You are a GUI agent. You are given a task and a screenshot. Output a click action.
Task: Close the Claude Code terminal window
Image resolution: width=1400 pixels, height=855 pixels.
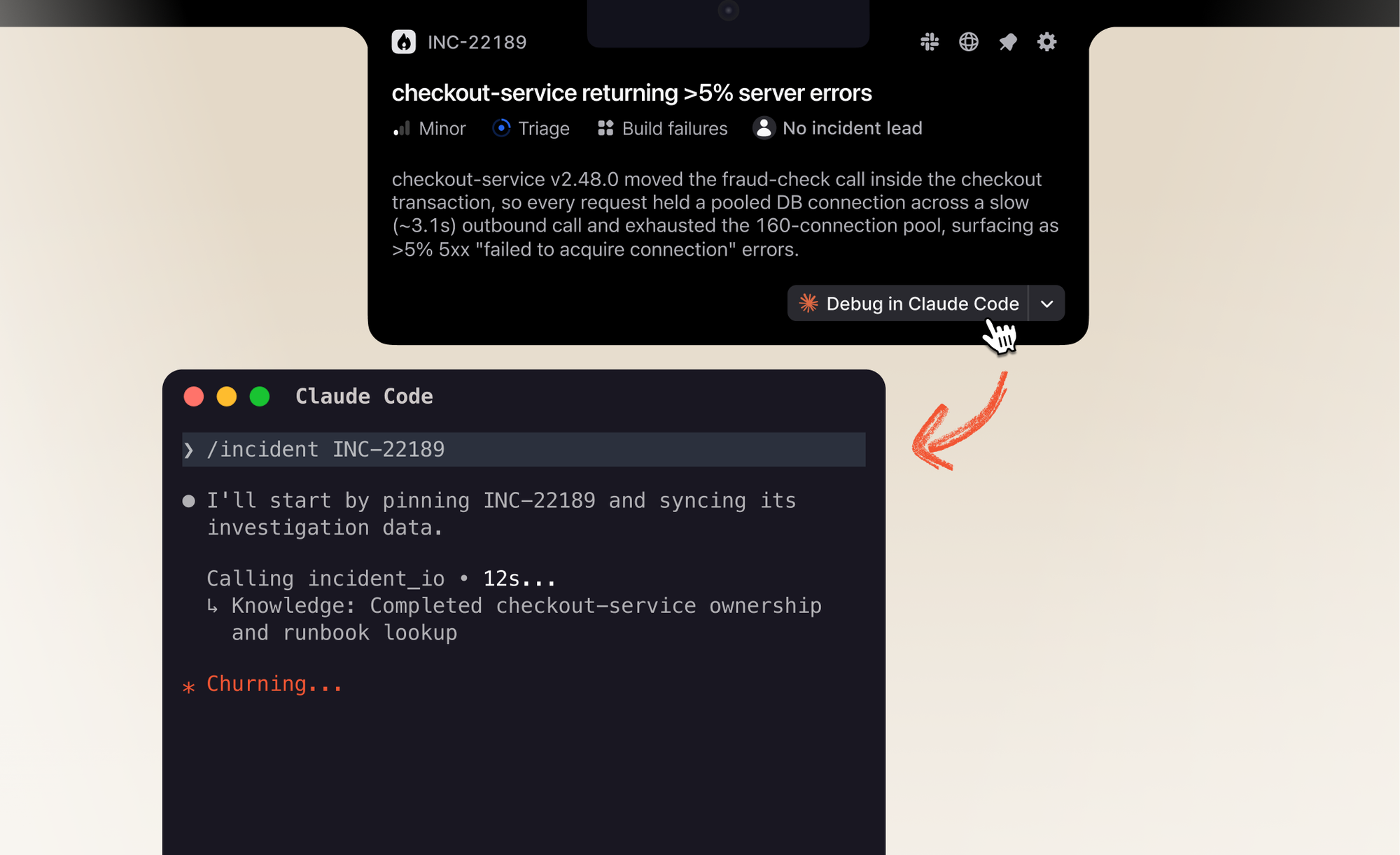194,397
